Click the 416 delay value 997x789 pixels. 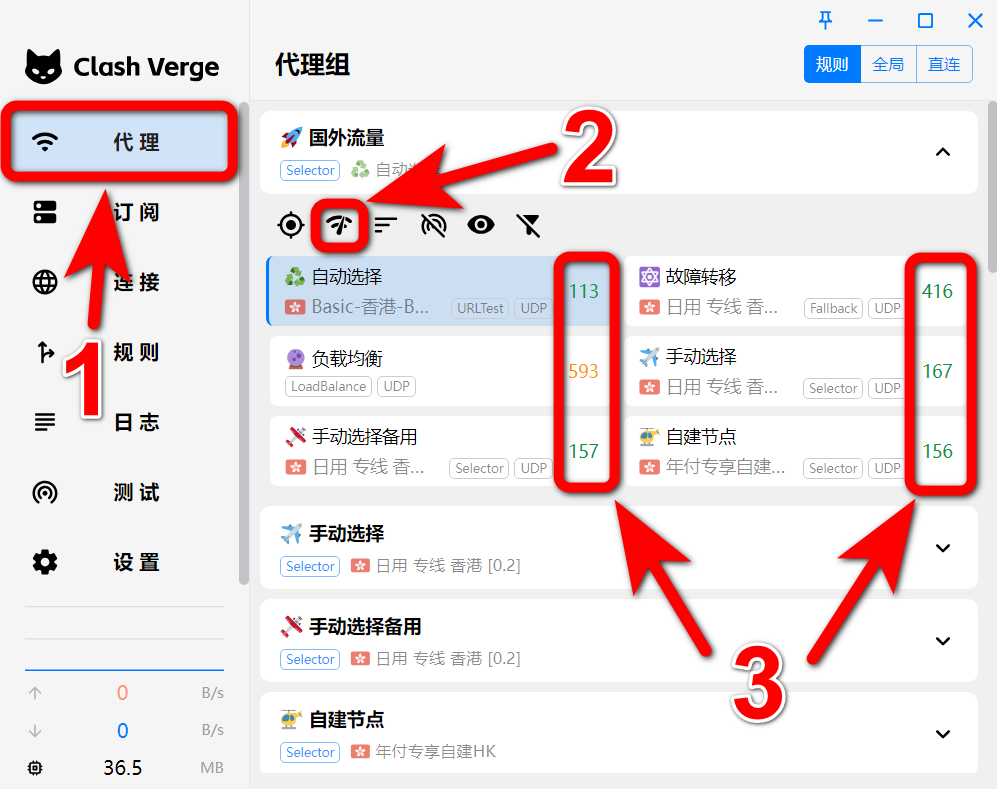click(938, 291)
